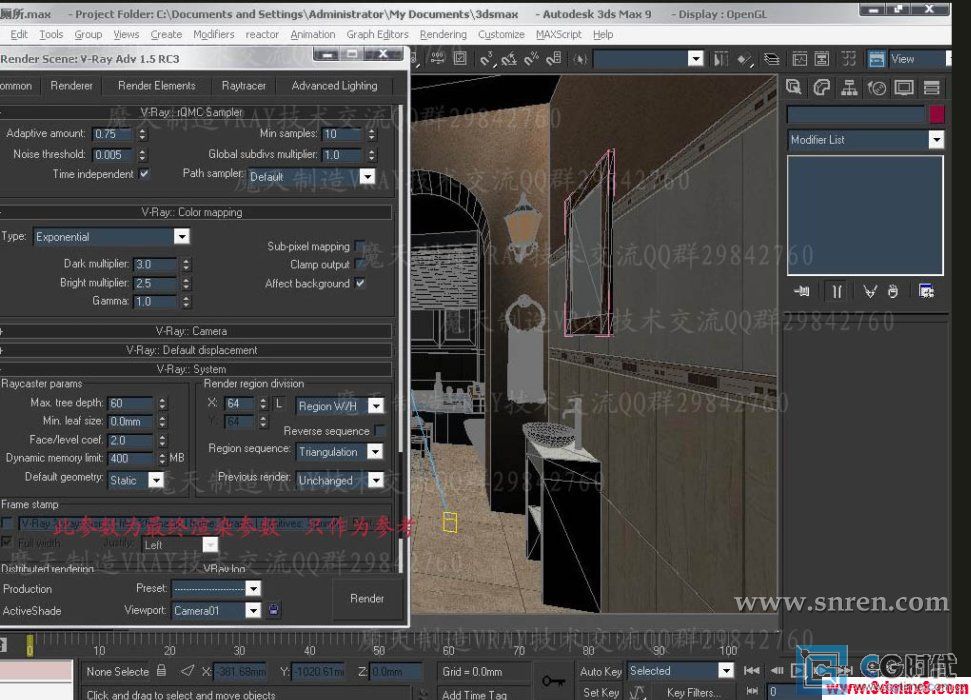Viewport: 971px width, 700px height.
Task: Open the Layer Manager
Action: point(772,59)
